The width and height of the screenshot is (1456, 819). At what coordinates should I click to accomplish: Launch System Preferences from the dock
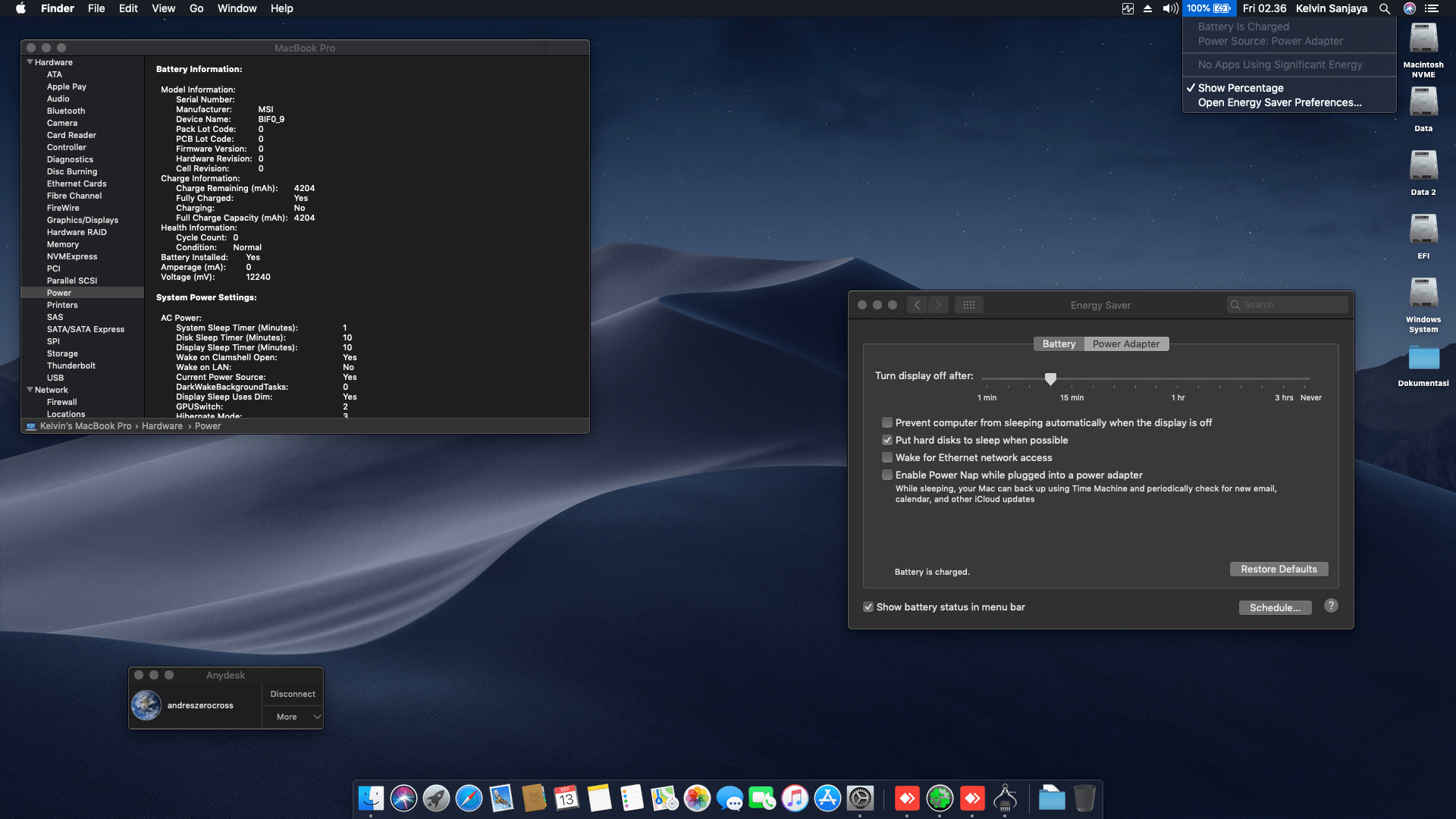point(860,798)
